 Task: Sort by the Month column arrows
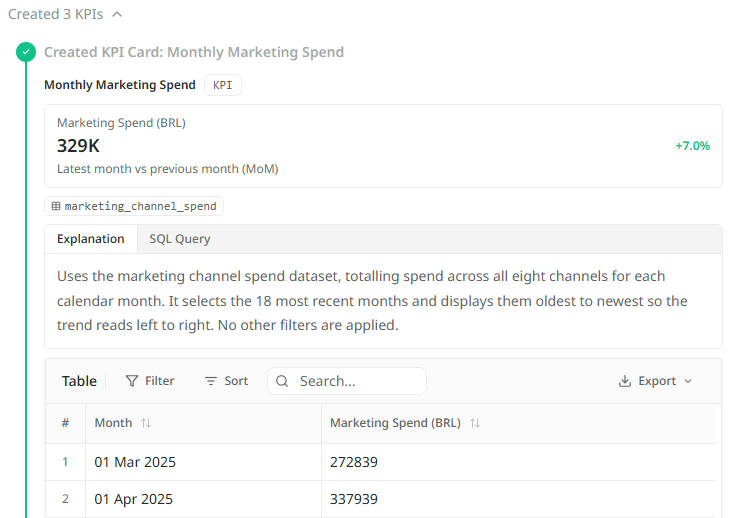click(x=146, y=423)
